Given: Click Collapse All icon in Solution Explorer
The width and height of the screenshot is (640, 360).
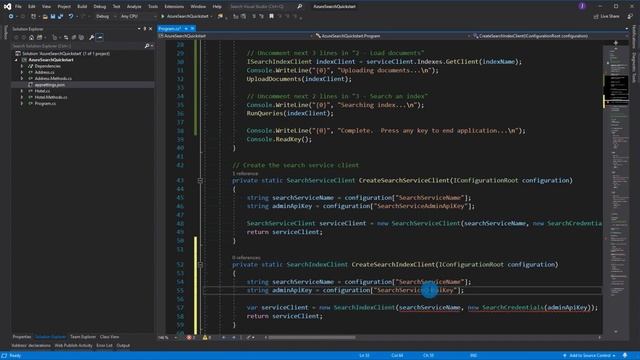Looking at the screenshot, I should [74, 37].
